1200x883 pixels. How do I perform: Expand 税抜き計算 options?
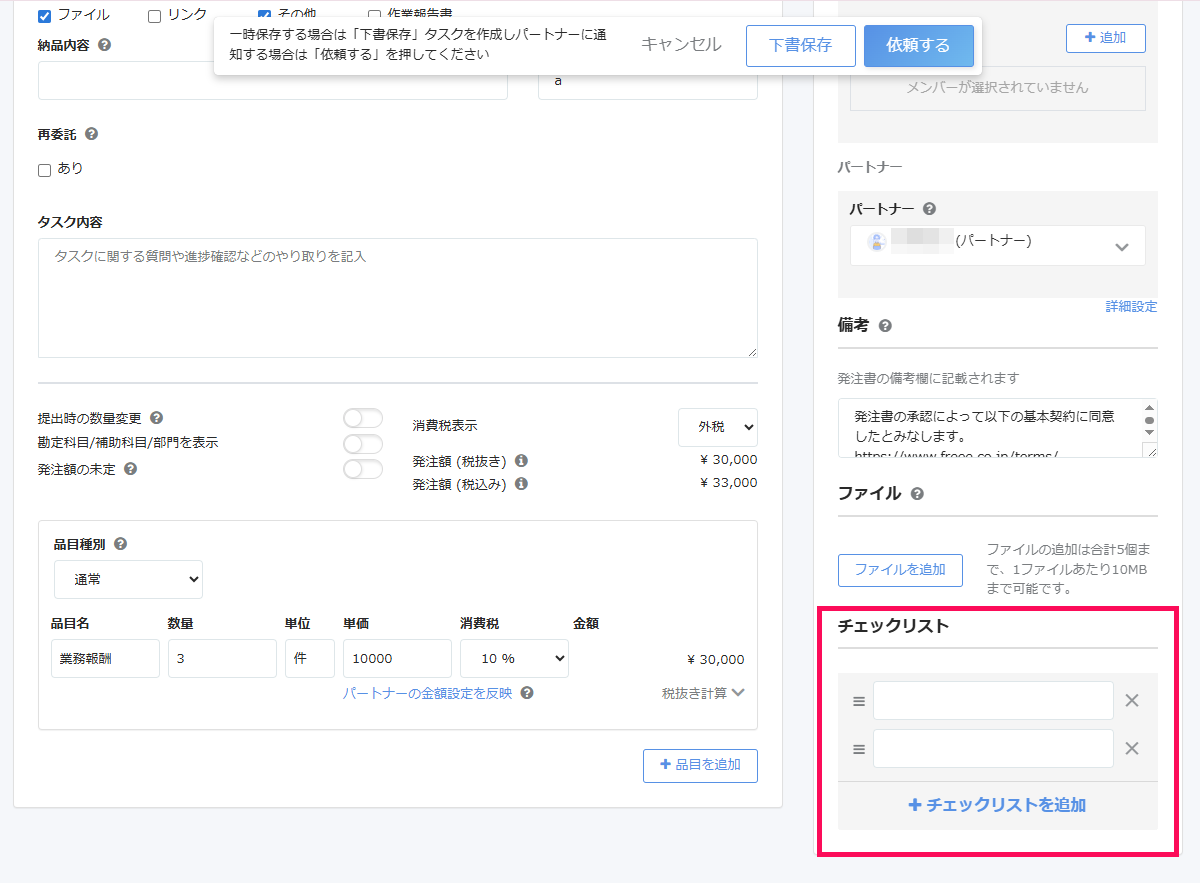coord(703,693)
